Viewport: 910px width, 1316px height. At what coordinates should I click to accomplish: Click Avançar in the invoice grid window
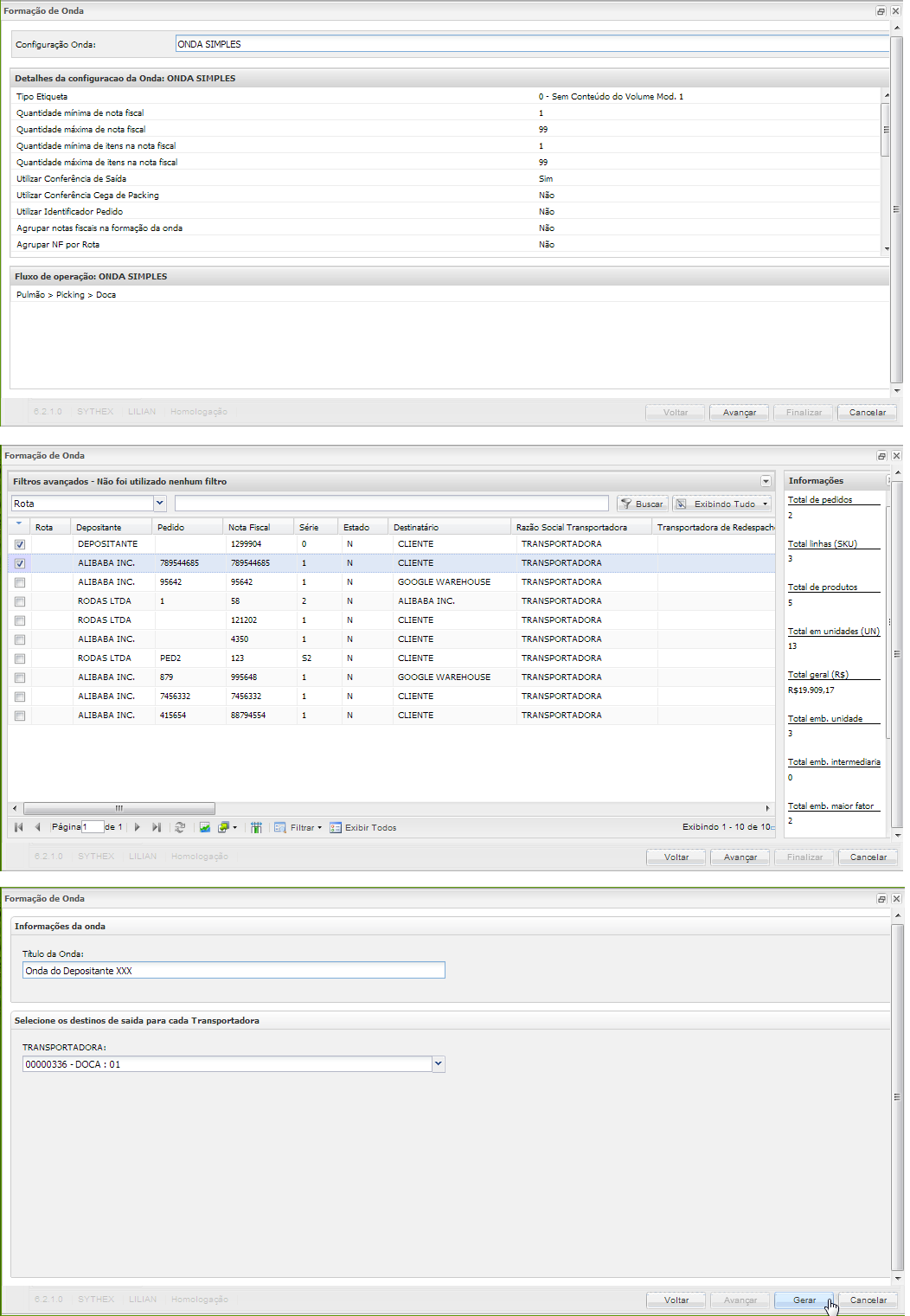tap(740, 857)
